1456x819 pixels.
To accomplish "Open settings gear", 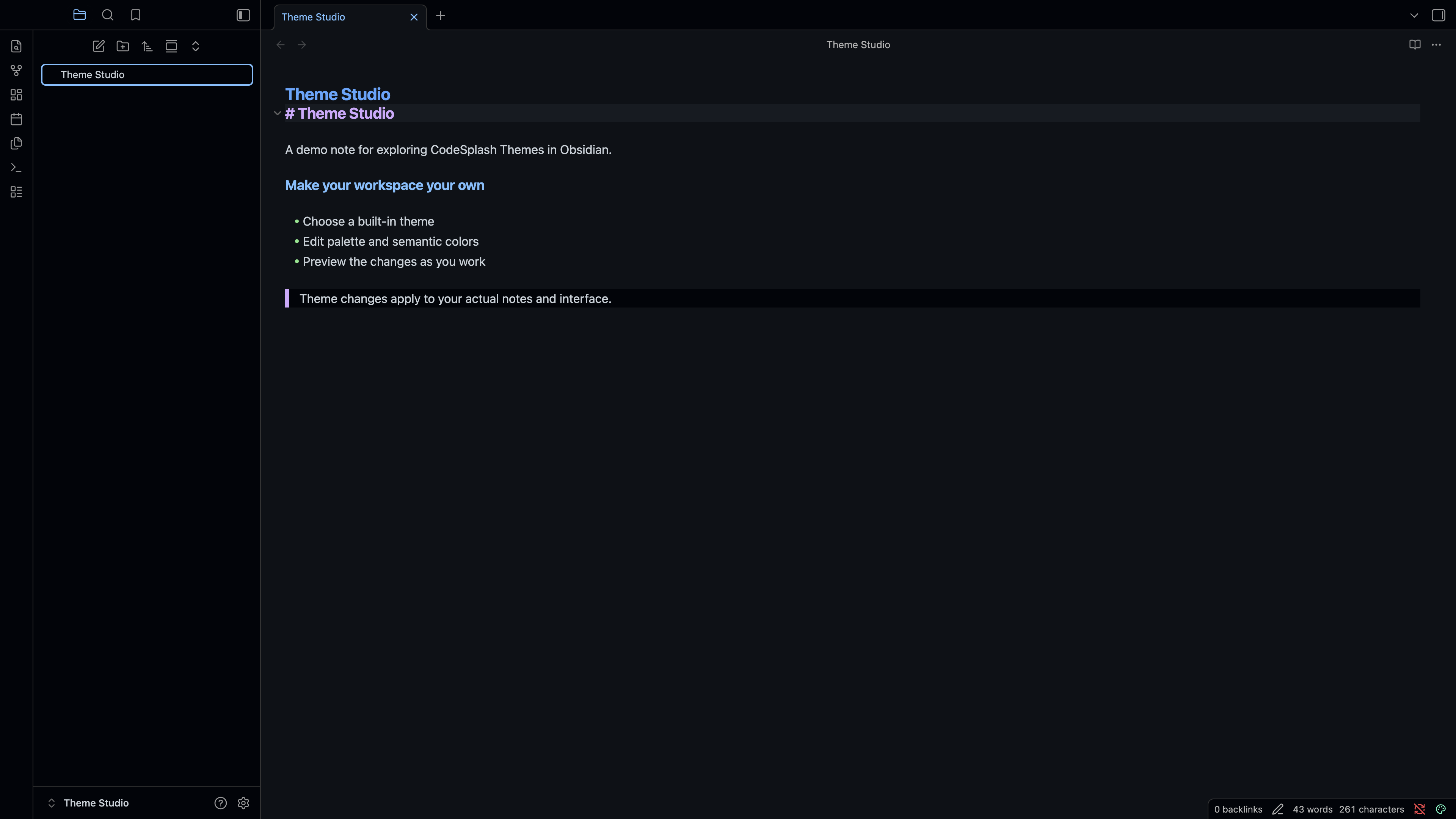I will [243, 803].
